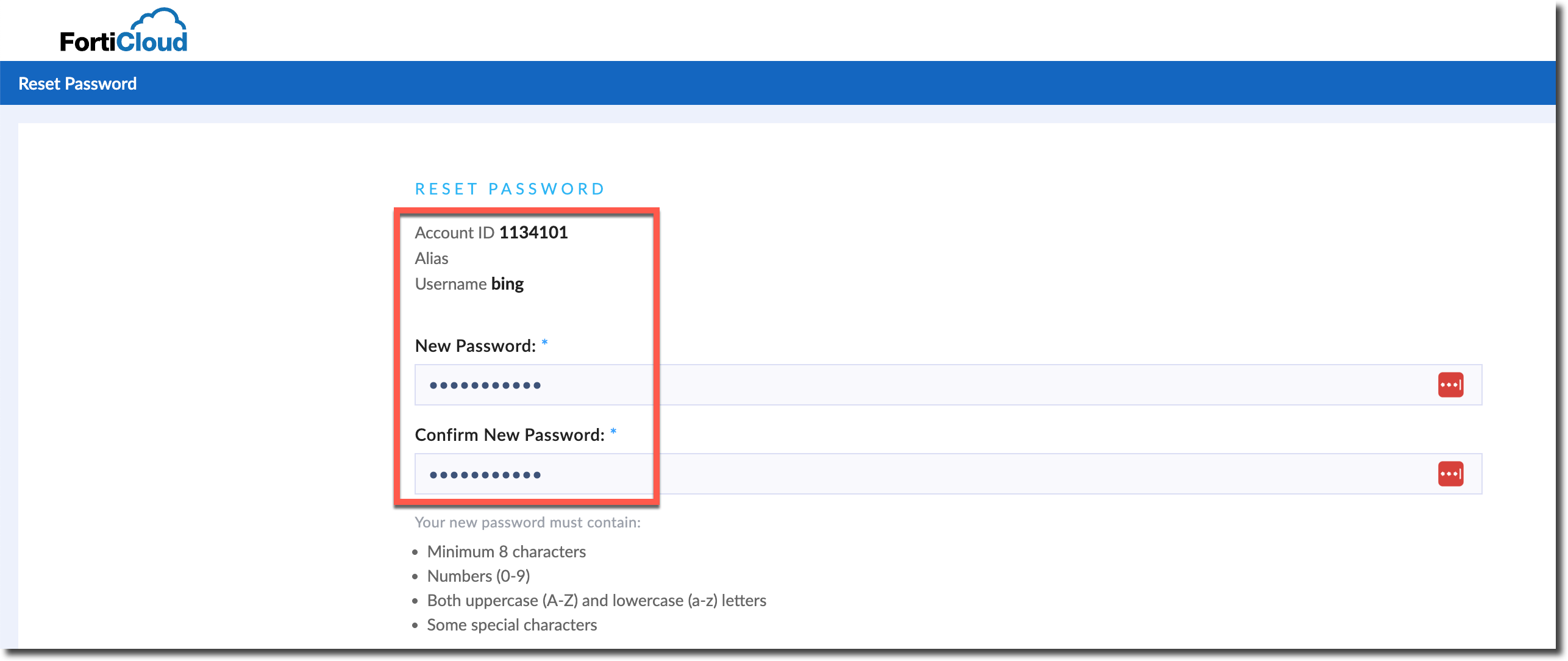
Task: Click the Account ID label text
Action: (454, 232)
